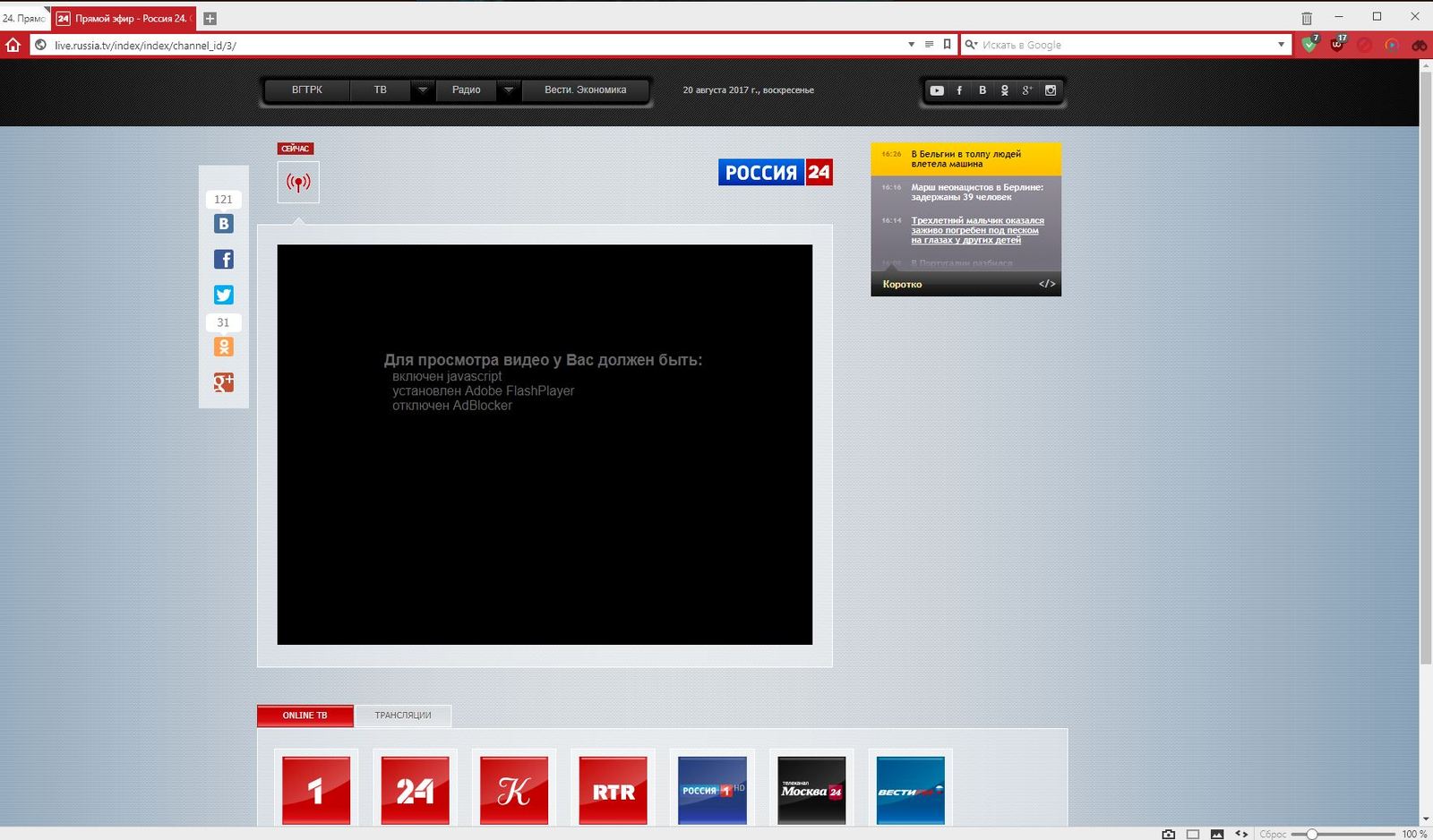Expand the Радио dropdown arrow
This screenshot has width=1433, height=840.
[509, 90]
